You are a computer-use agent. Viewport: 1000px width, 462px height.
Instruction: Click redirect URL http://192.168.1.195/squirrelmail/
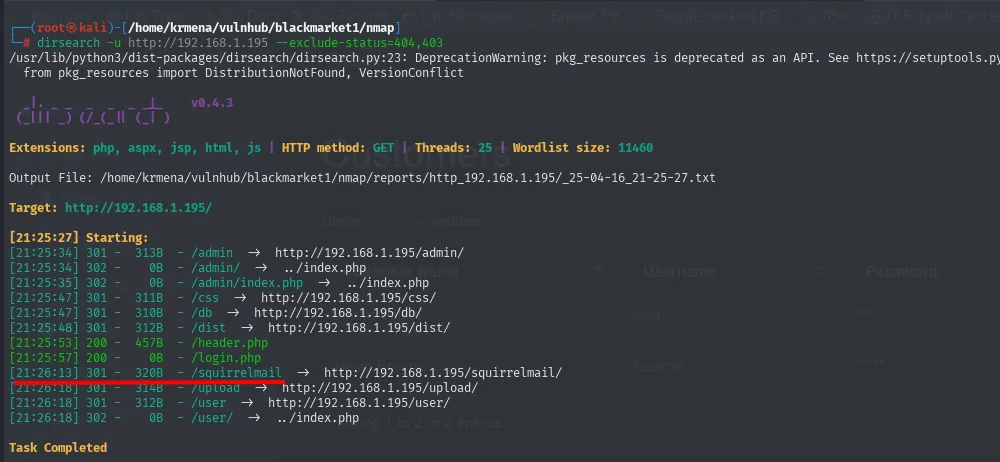coord(443,373)
